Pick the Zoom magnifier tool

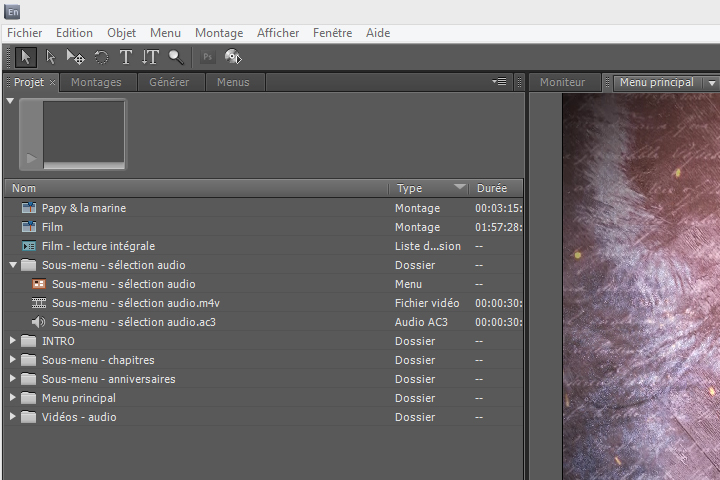(x=176, y=57)
